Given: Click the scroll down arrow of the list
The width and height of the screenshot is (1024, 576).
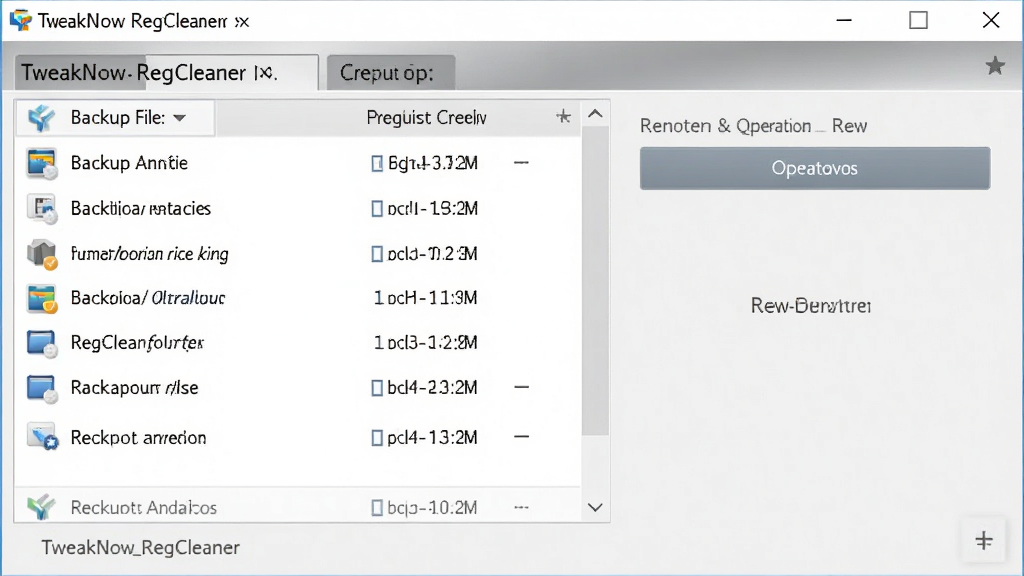Looking at the screenshot, I should tap(595, 507).
